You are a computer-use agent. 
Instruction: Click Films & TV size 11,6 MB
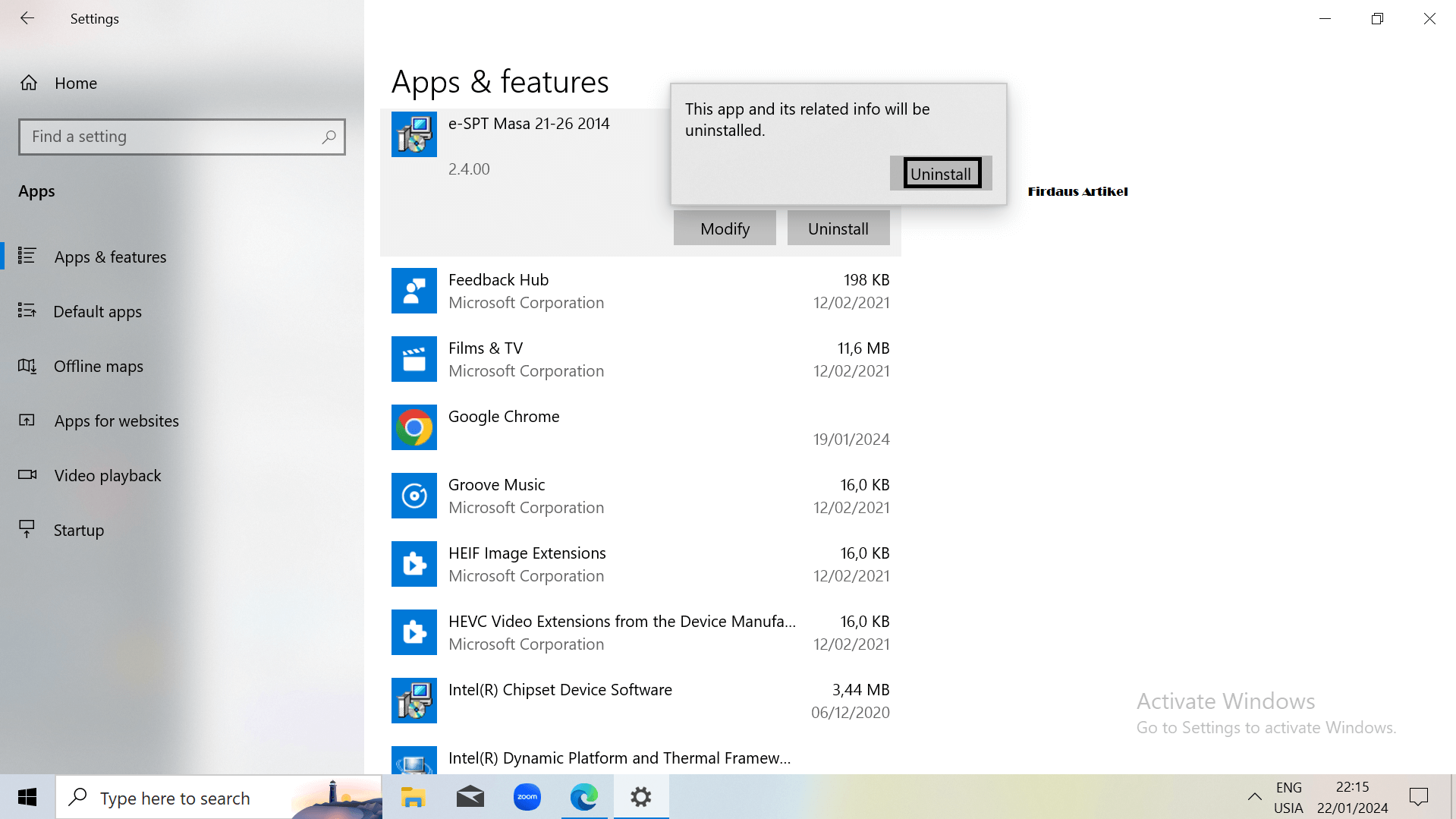(x=863, y=348)
